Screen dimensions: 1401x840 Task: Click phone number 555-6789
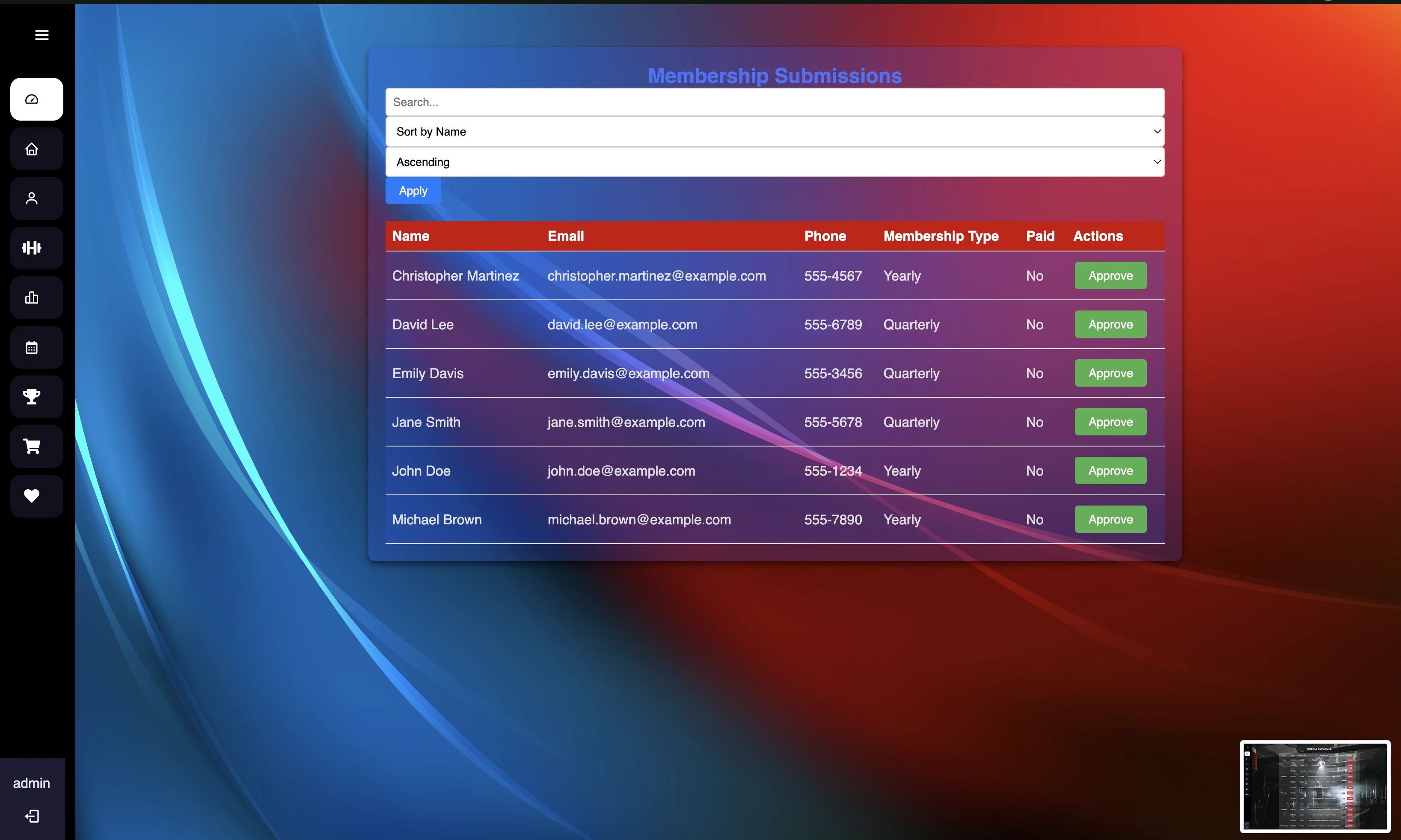833,324
